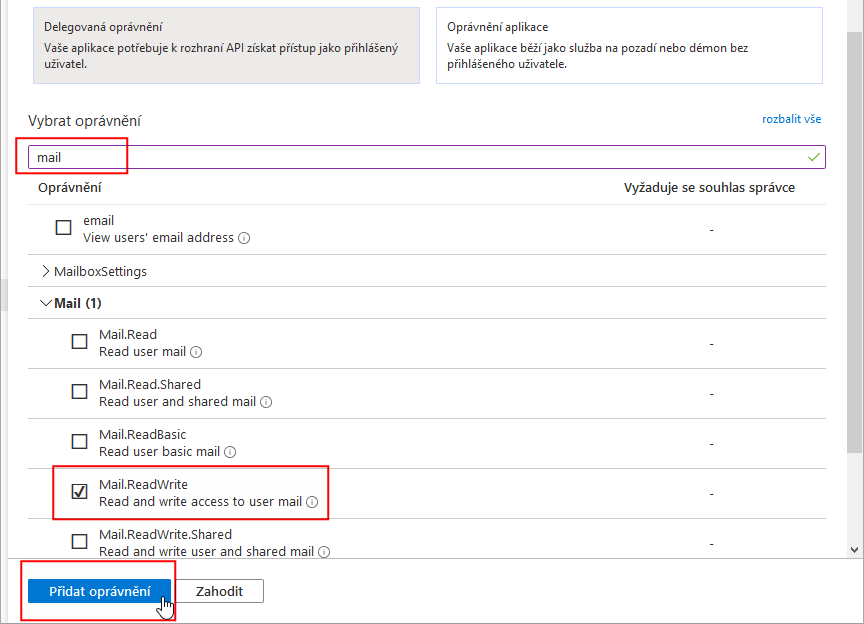Collapse the Mail (1) group

pyautogui.click(x=46, y=303)
